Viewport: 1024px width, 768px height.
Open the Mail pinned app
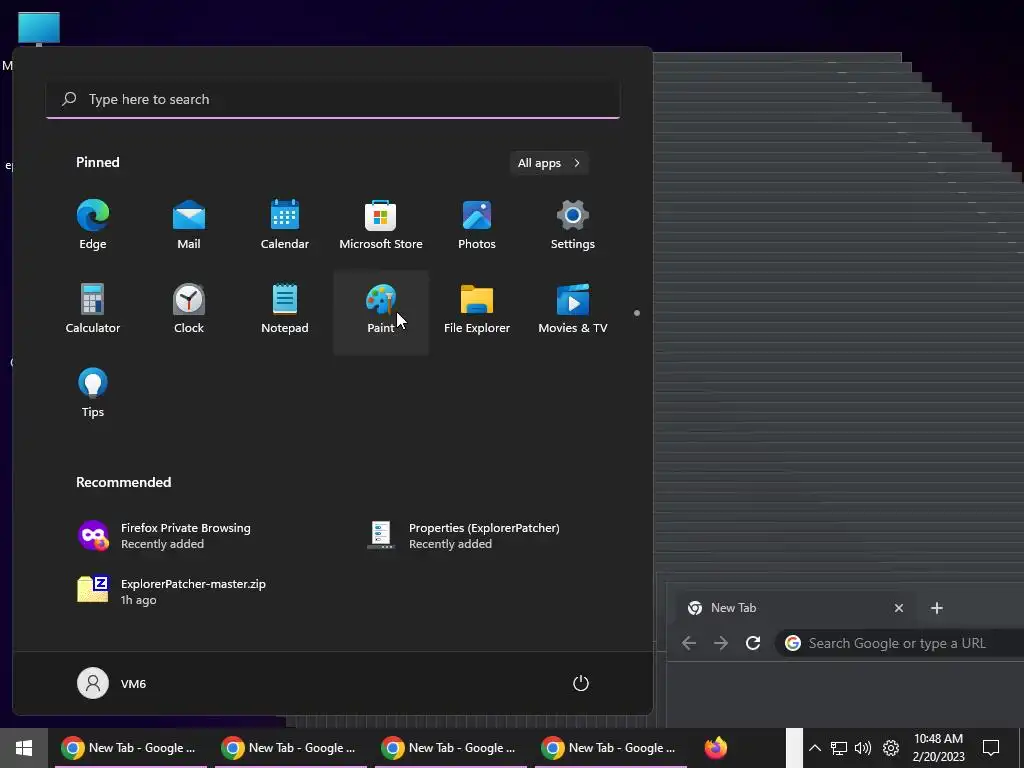click(x=189, y=225)
